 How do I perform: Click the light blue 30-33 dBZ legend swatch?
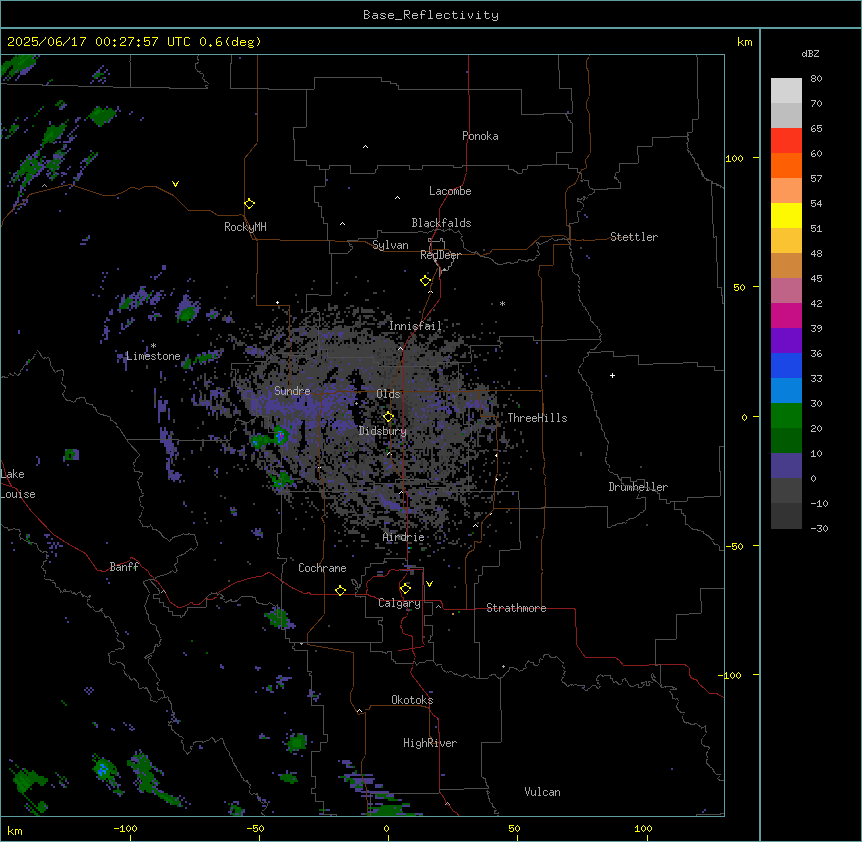[x=786, y=390]
